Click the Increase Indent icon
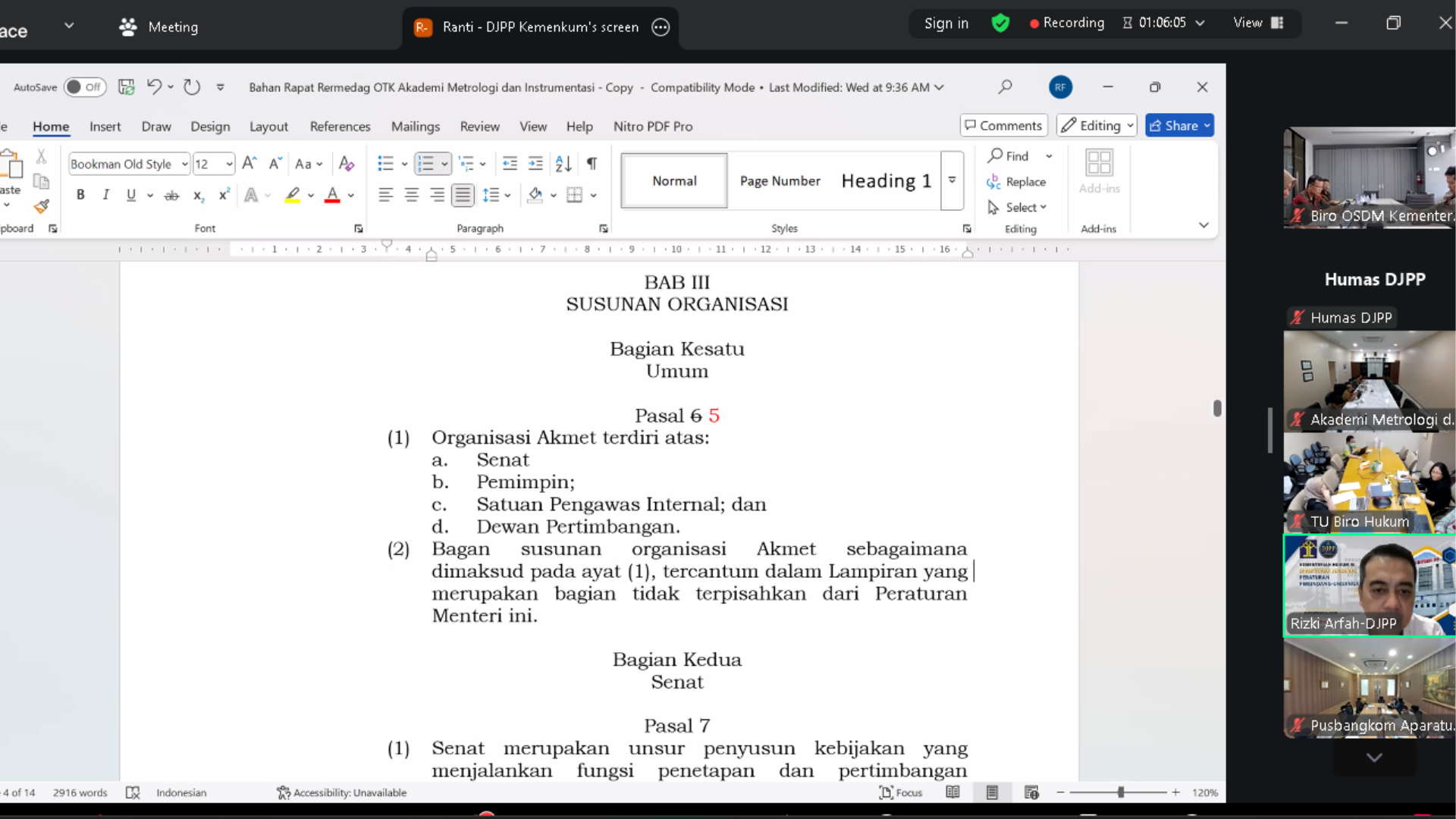1456x819 pixels. (x=535, y=164)
